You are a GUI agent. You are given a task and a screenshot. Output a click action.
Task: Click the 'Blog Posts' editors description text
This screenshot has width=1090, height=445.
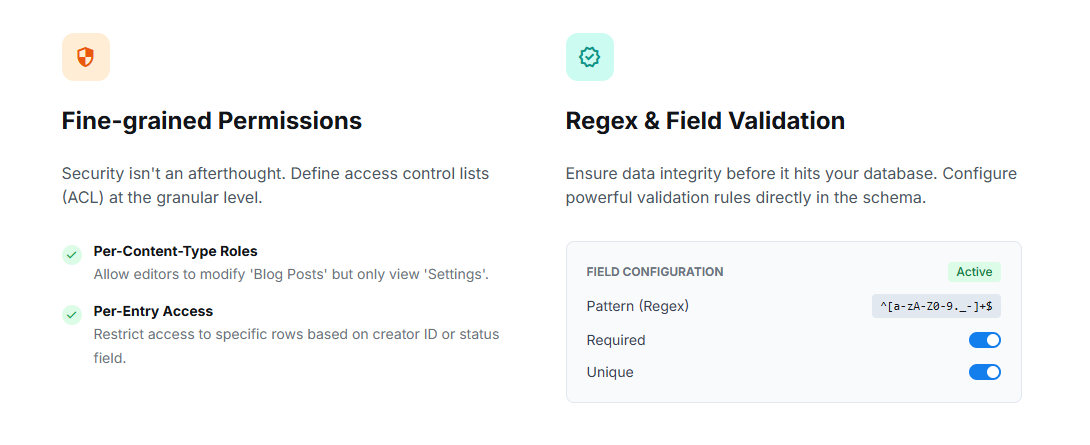click(x=291, y=274)
